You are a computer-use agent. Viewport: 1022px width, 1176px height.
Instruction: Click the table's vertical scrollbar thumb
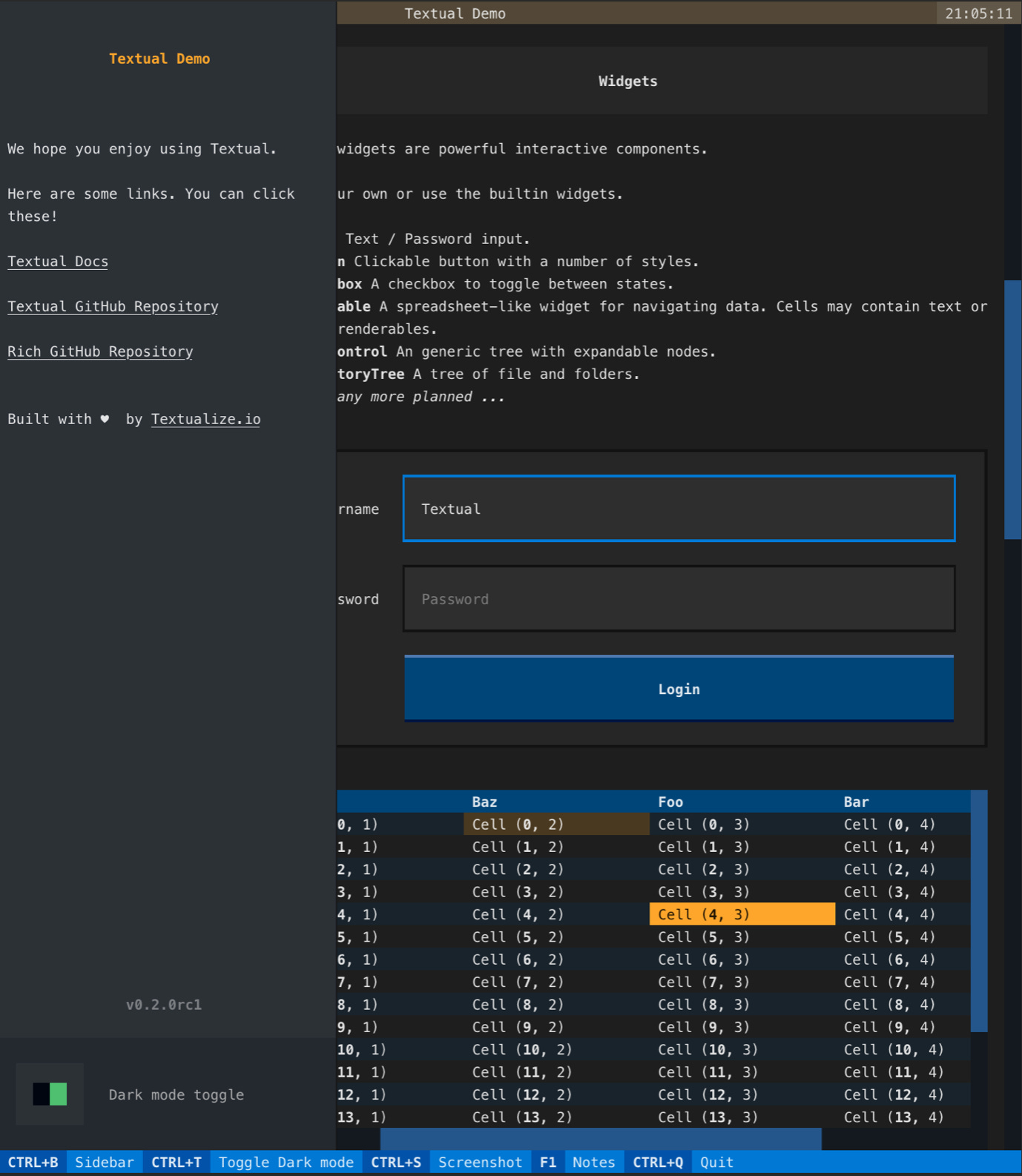click(x=979, y=911)
